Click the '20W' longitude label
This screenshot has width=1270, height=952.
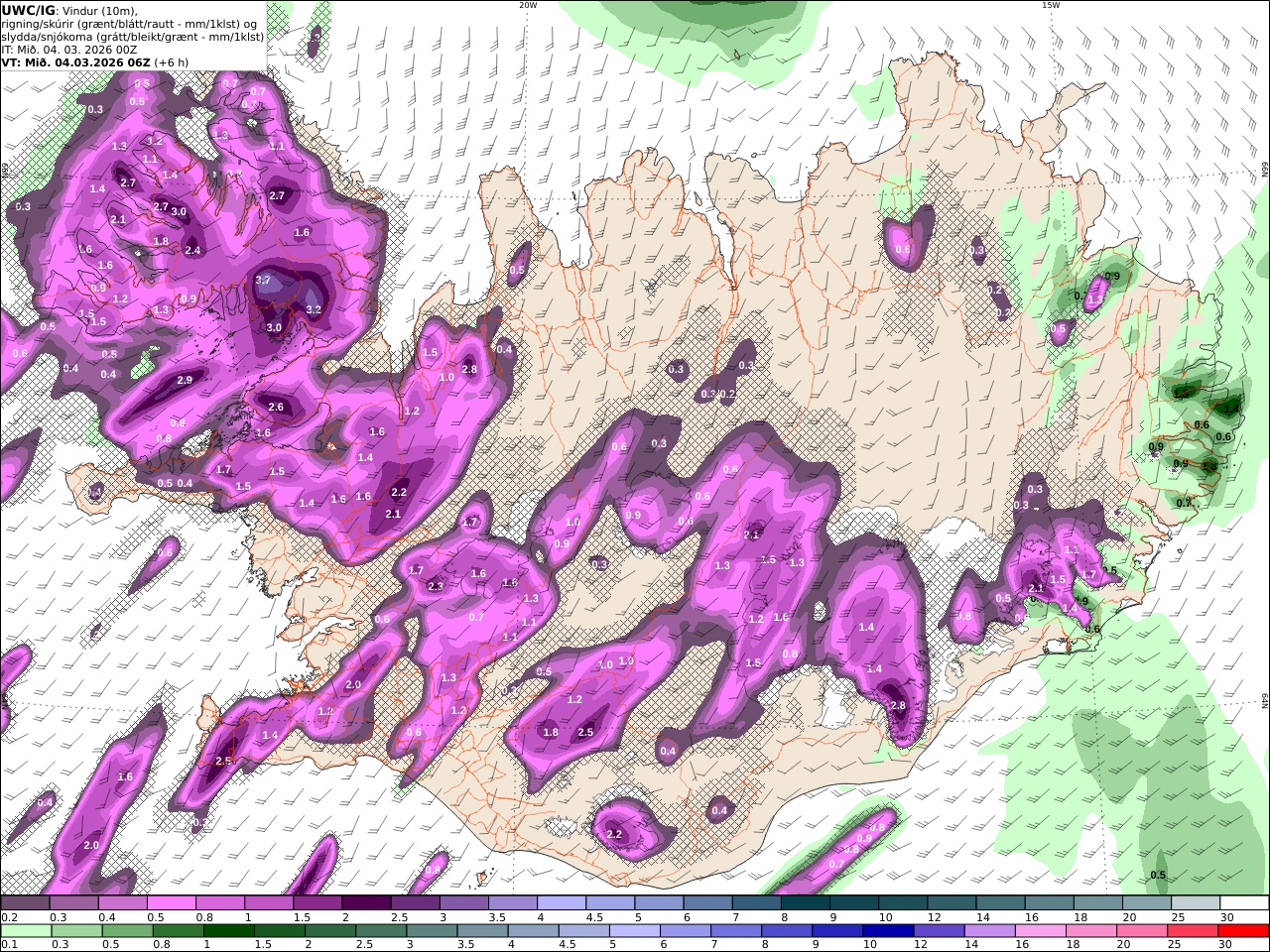(x=528, y=5)
